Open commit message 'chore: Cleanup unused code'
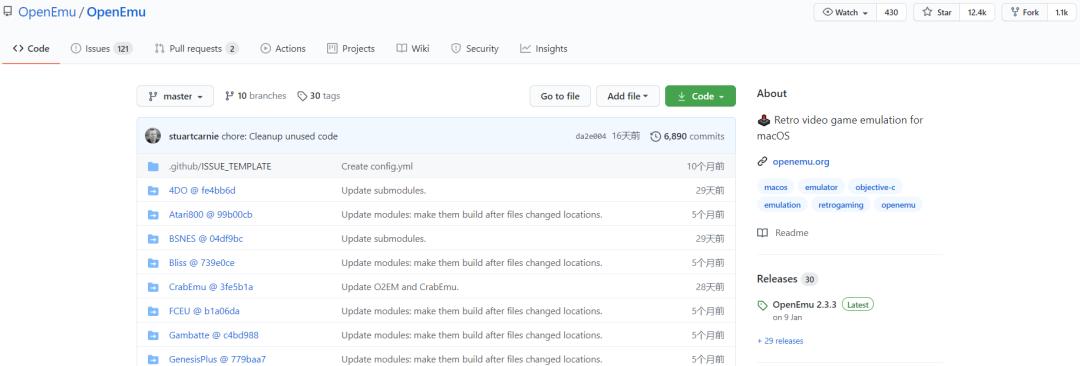Image resolution: width=1080 pixels, height=366 pixels. point(280,136)
